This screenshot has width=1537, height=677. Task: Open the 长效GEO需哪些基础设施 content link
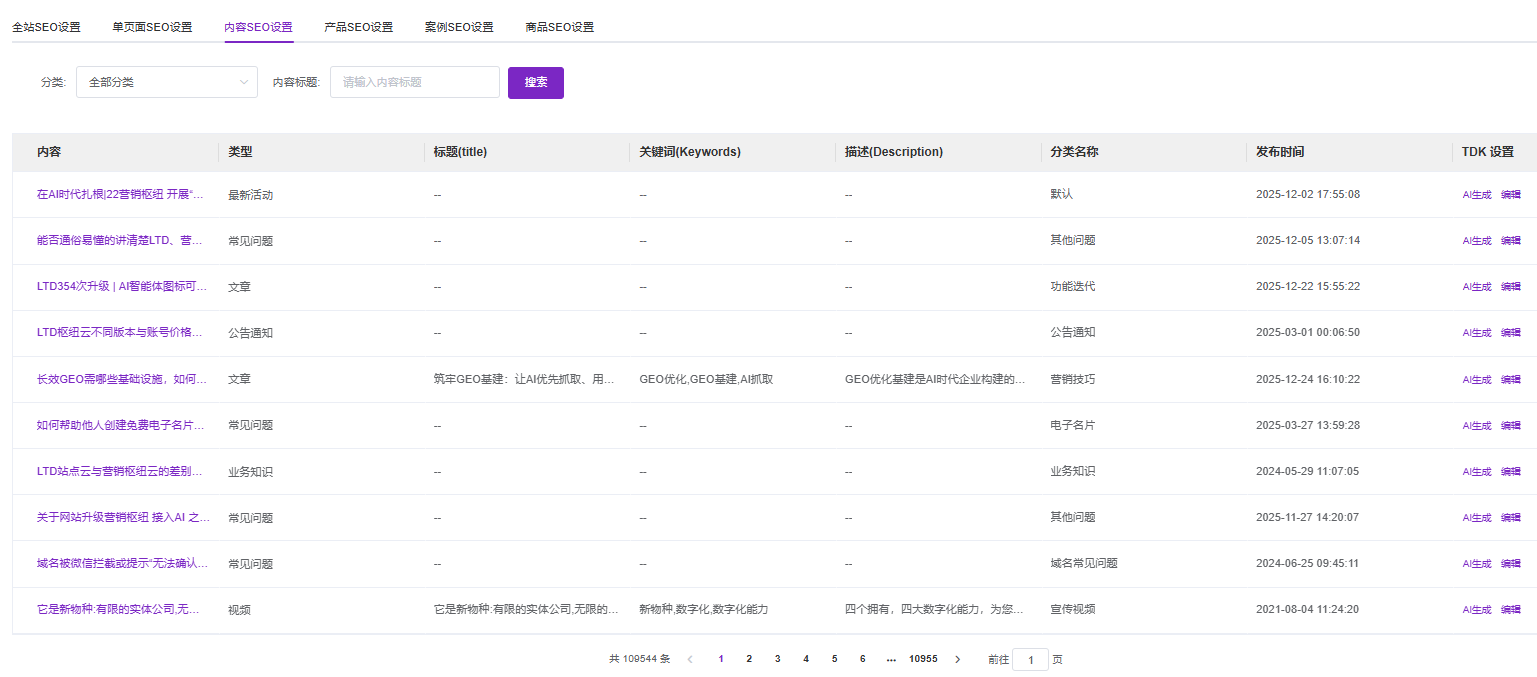click(122, 379)
